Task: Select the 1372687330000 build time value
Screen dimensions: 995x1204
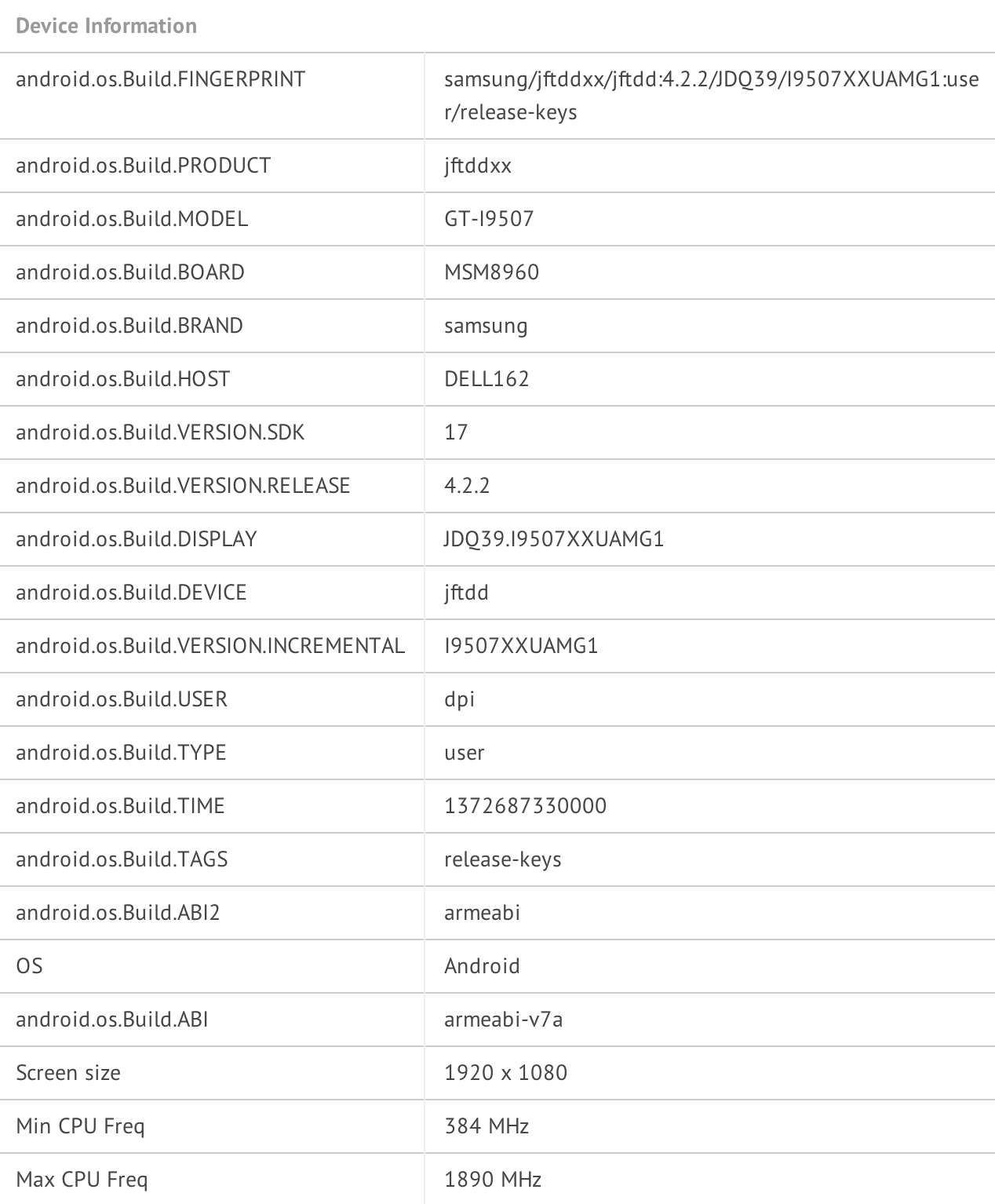Action: [x=525, y=806]
